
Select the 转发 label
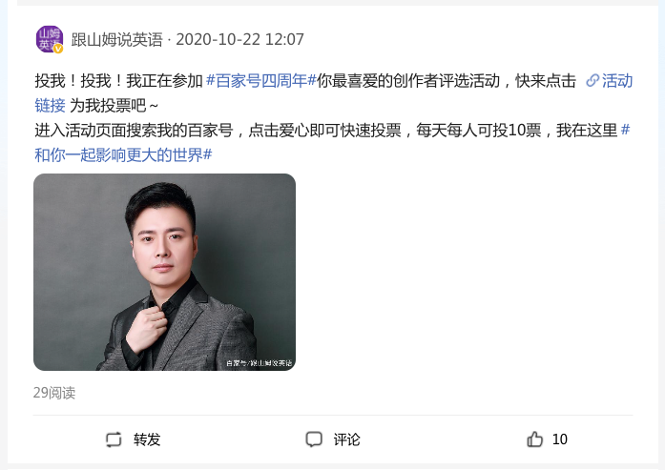coord(147,439)
